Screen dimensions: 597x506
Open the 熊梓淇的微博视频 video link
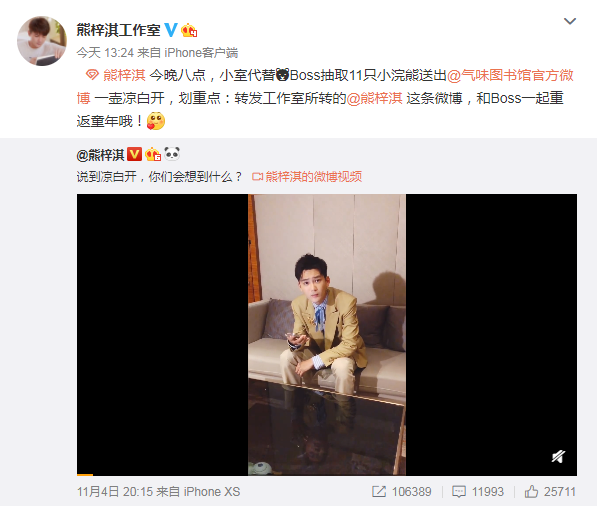(x=307, y=177)
